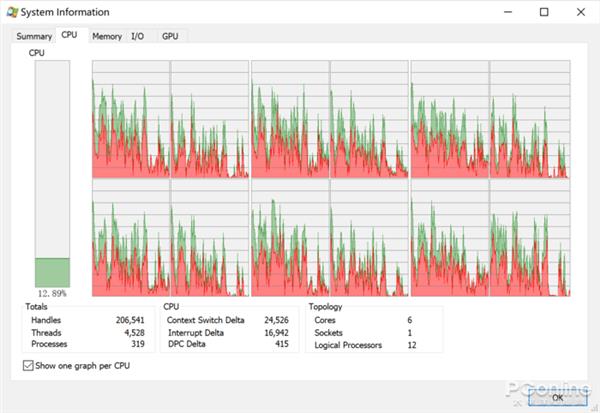Maximize the System Information window

[544, 12]
